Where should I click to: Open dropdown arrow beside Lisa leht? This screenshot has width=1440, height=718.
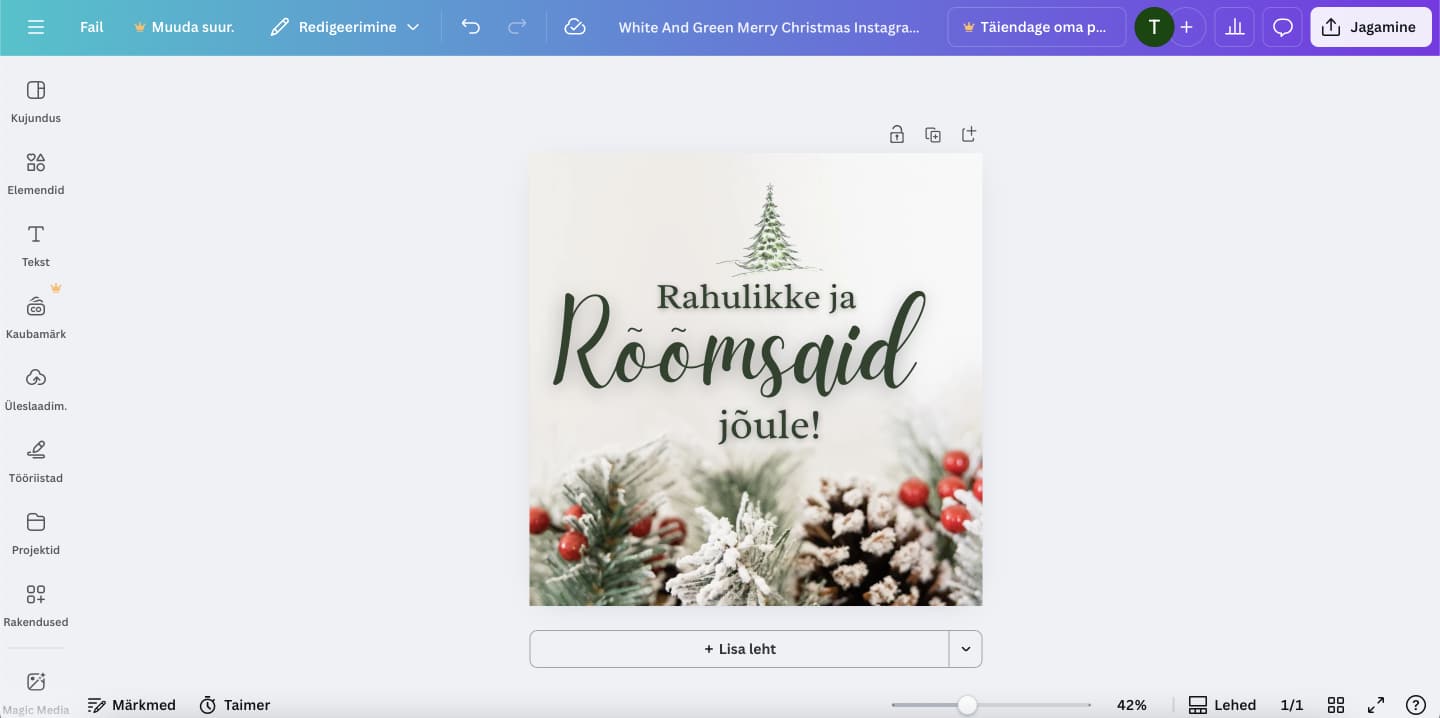click(x=966, y=649)
